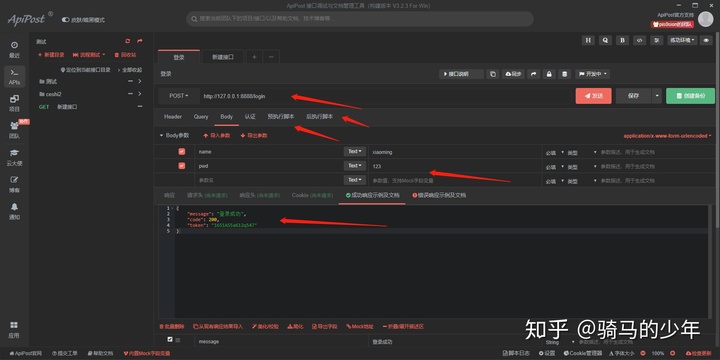Open the error response example tab
Screen dimensions: 720x360
pos(439,195)
